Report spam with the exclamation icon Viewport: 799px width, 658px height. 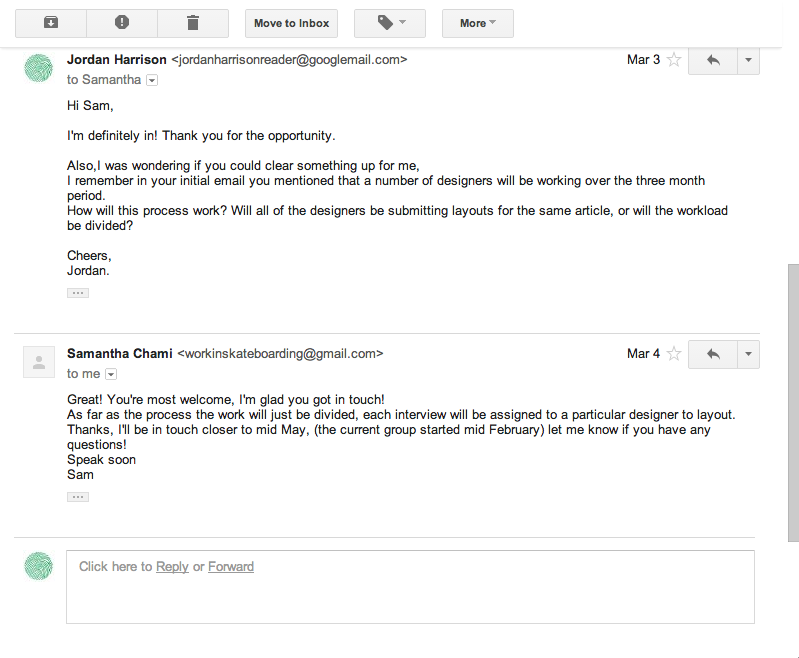pos(122,23)
